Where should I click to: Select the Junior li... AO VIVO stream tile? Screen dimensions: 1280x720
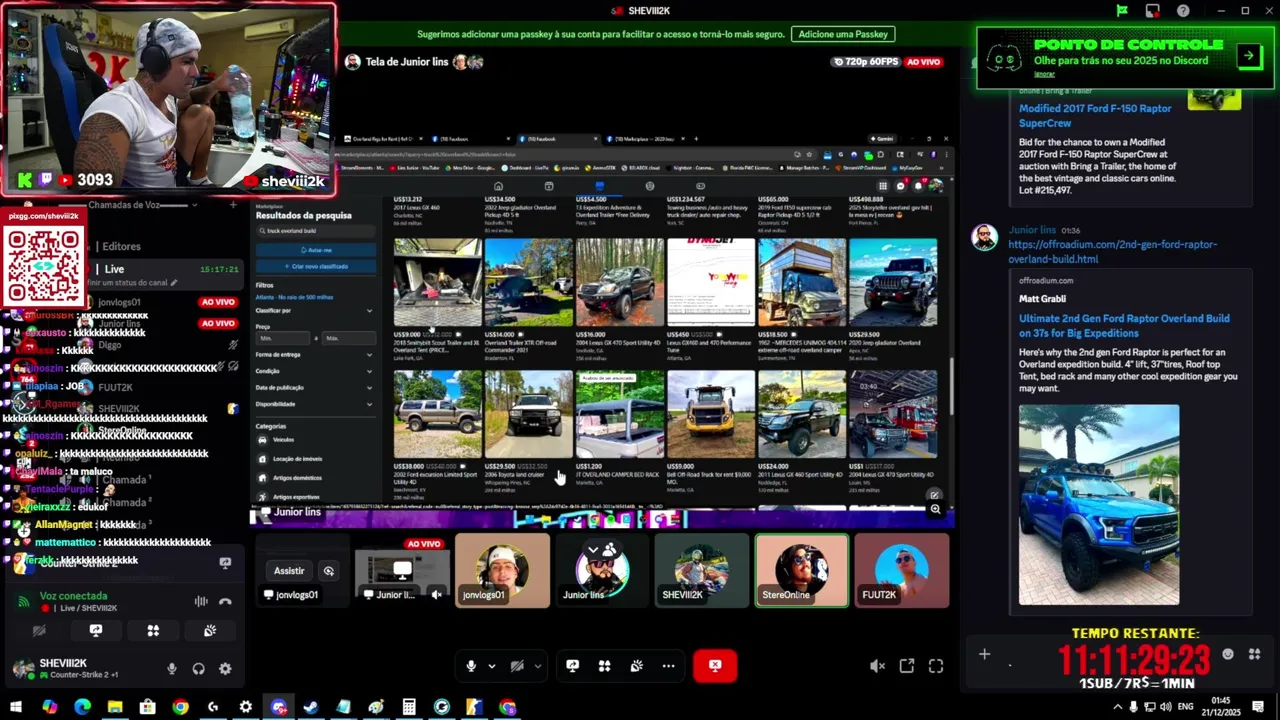(x=402, y=571)
